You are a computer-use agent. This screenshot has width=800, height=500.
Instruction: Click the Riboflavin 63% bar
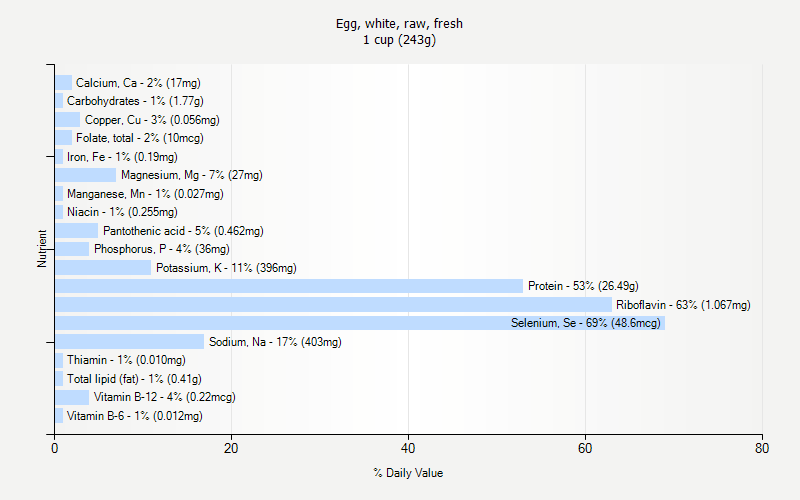click(333, 305)
